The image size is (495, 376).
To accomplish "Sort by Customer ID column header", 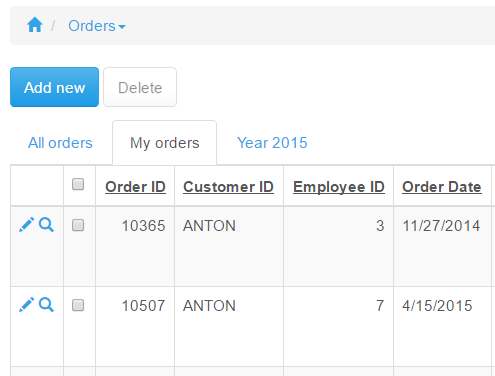I will coord(228,187).
